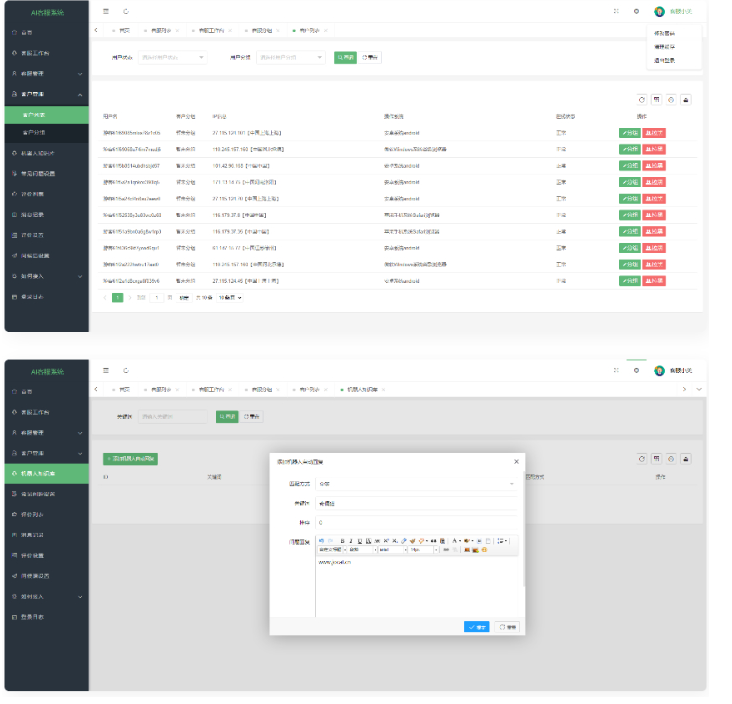Apply underline using the editor toolbar U icon

(359, 540)
